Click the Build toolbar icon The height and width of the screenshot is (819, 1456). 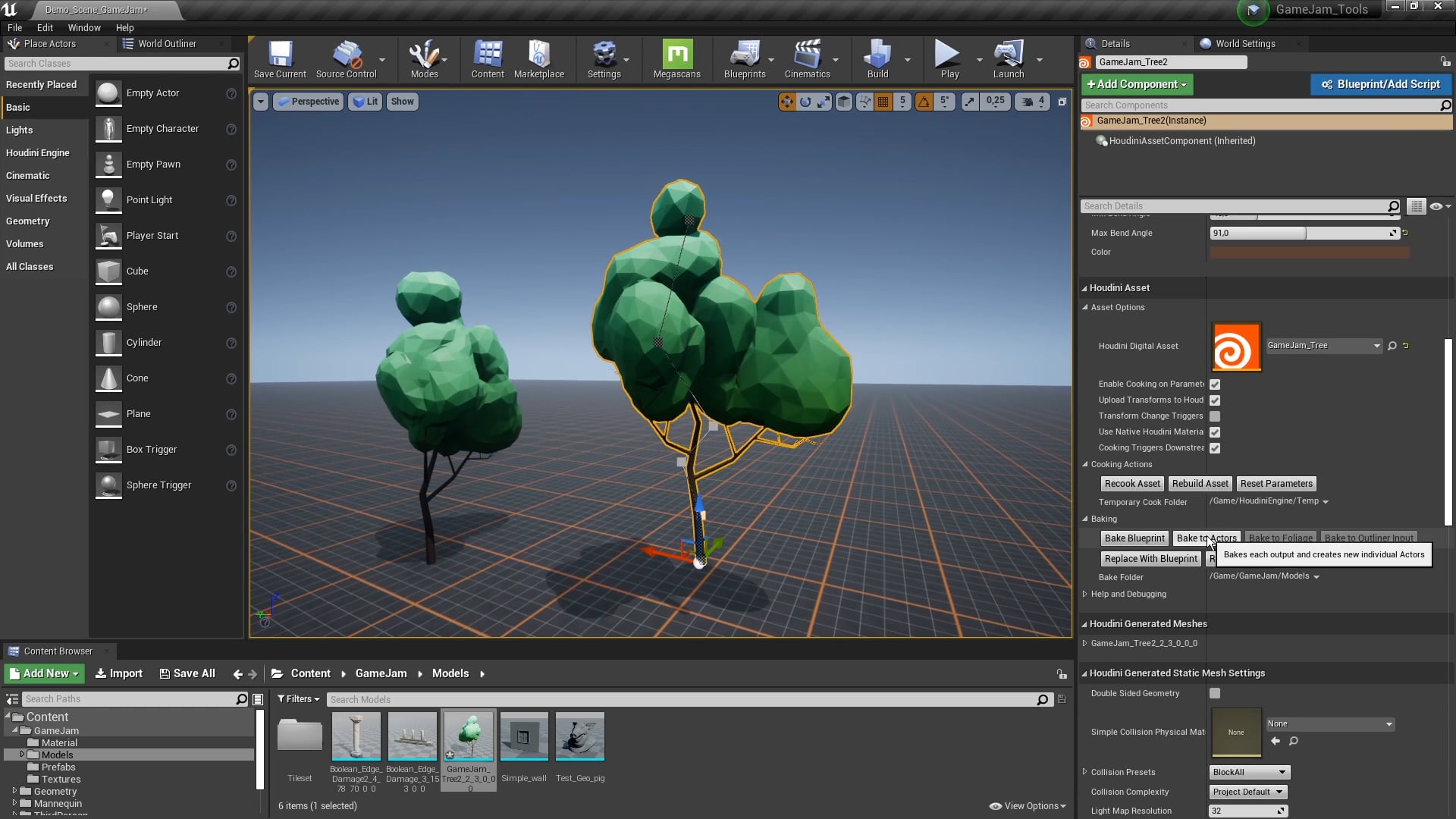pos(877,59)
